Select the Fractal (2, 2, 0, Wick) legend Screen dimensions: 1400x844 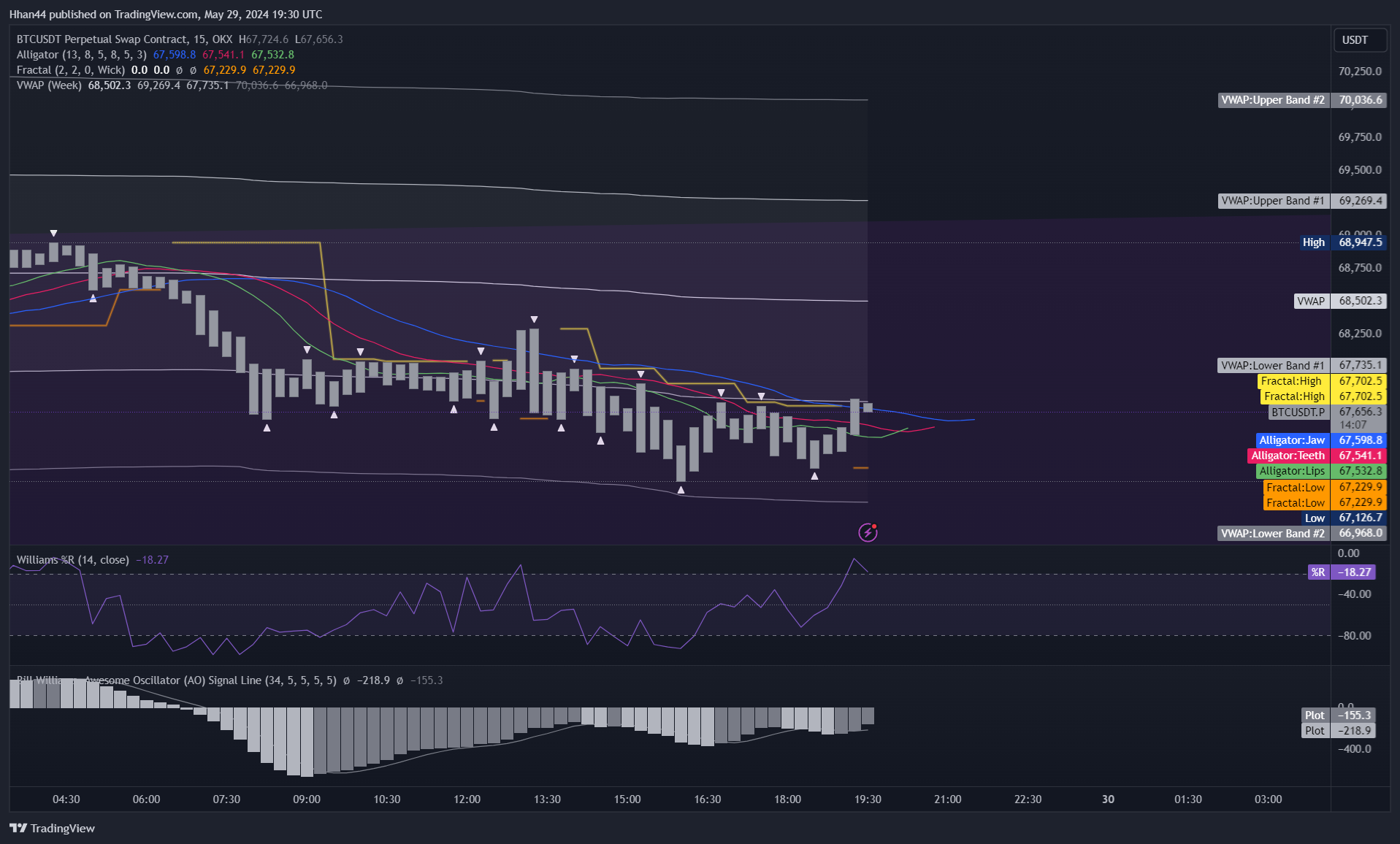point(70,70)
